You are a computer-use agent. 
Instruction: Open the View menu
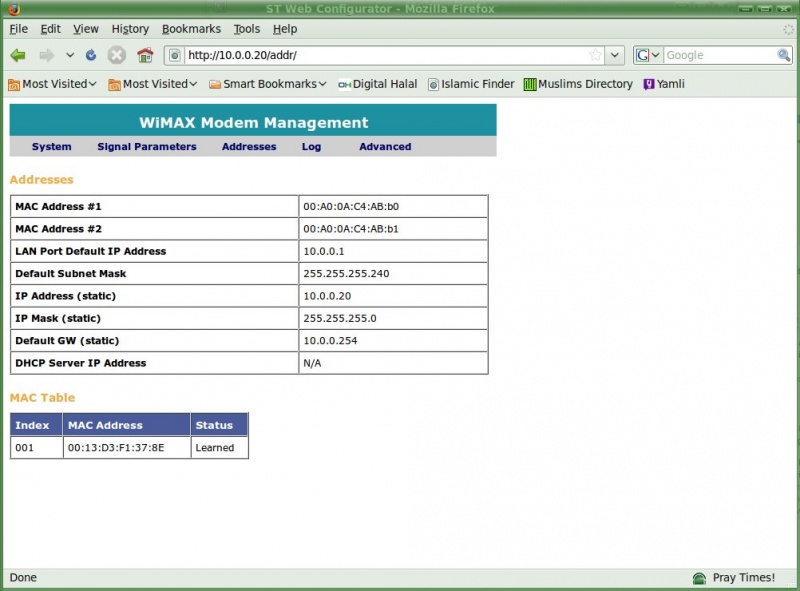(x=86, y=29)
